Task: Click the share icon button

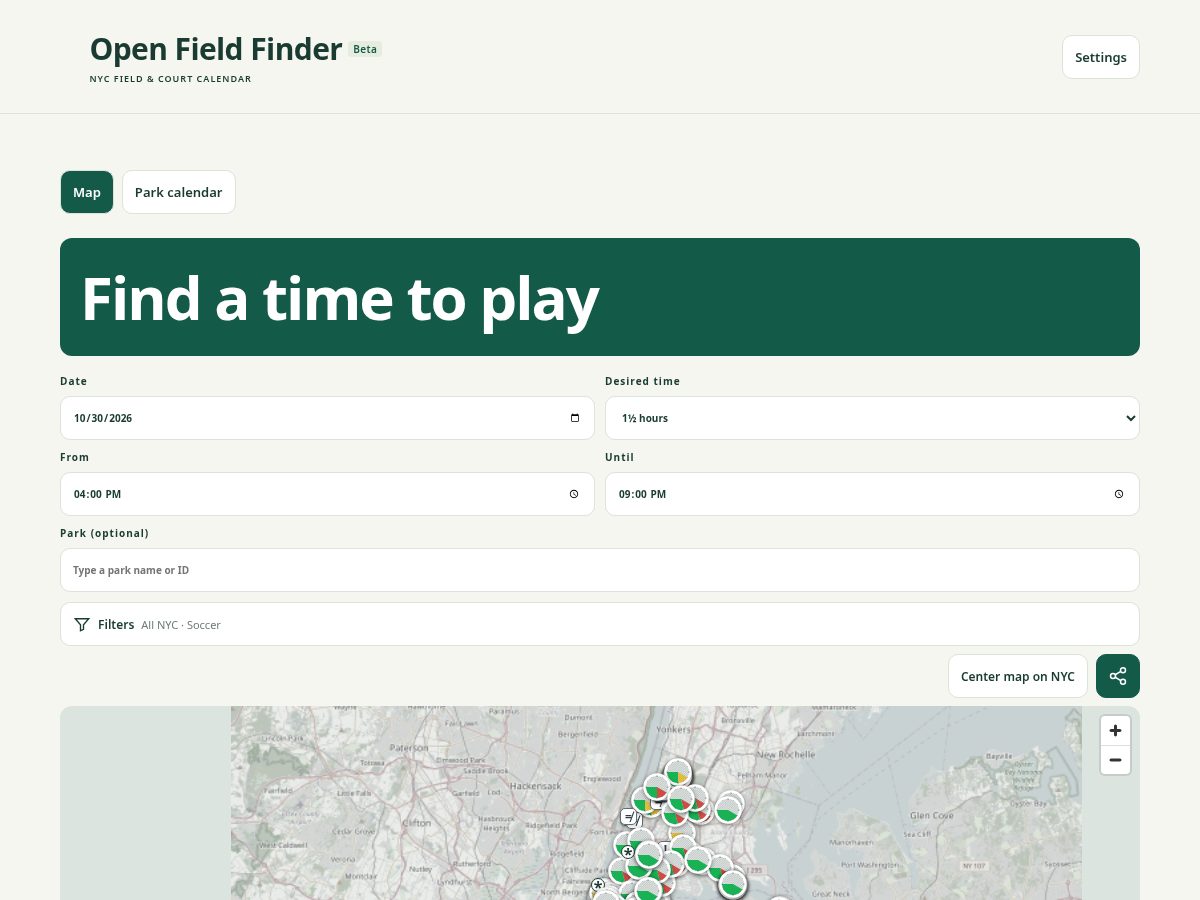Action: tap(1118, 676)
